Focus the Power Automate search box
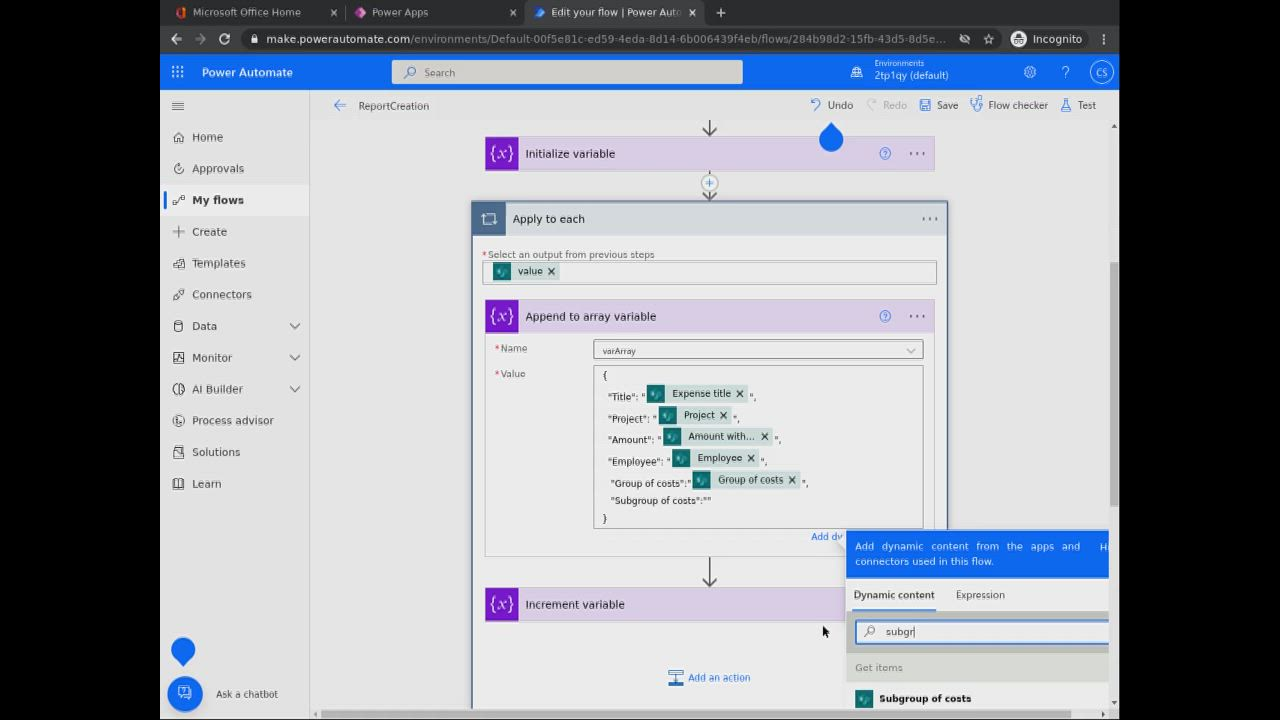Screen dimensions: 1280x720 (567, 72)
